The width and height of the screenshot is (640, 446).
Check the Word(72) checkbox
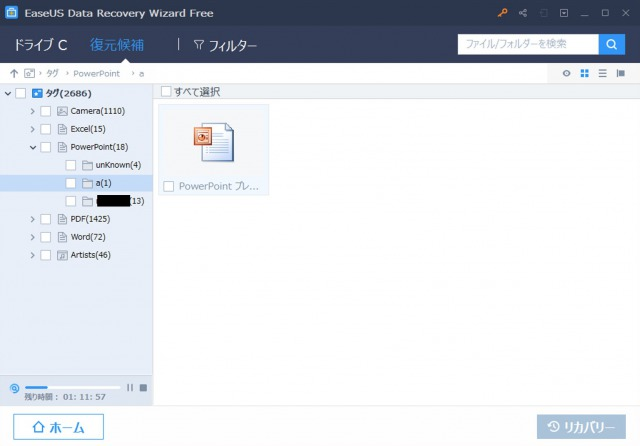tap(46, 237)
